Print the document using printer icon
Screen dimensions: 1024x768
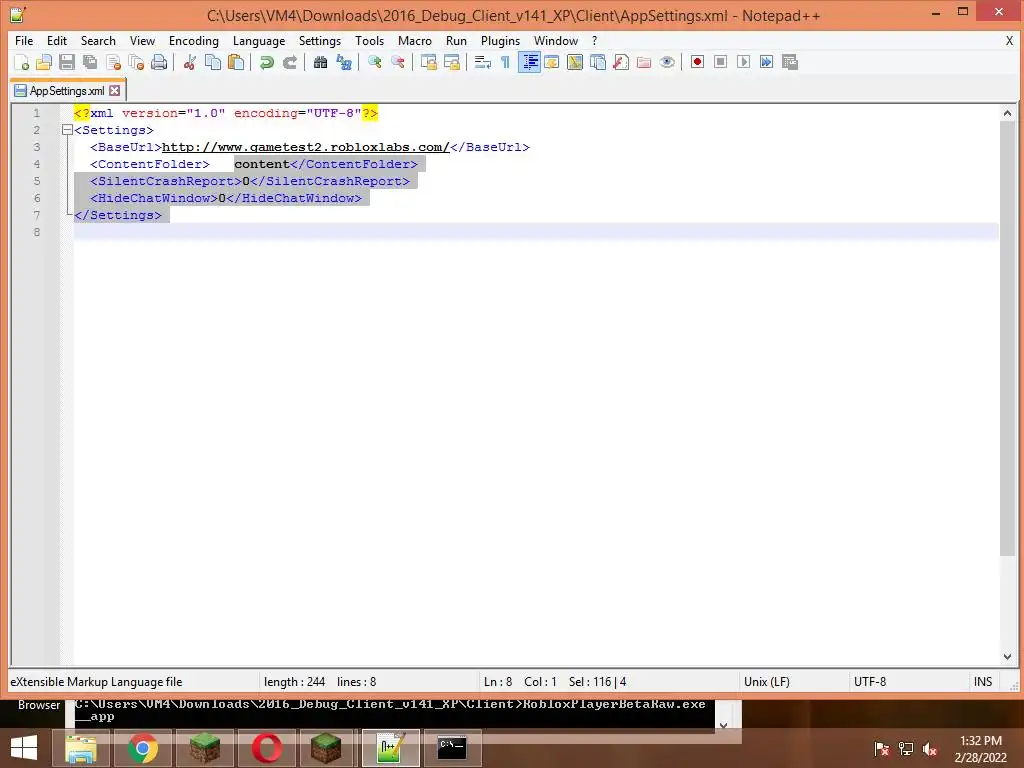[159, 62]
